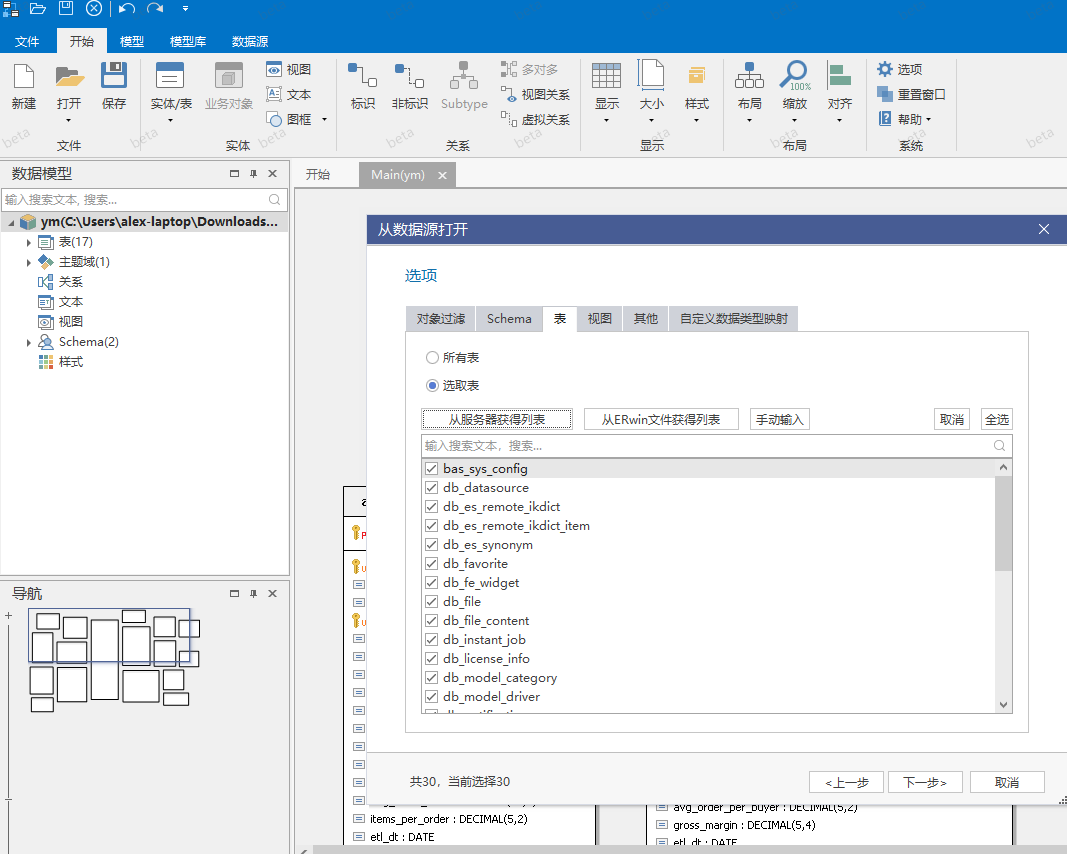Click 重置窗口 reset window icon
The height and width of the screenshot is (854, 1067).
885,94
